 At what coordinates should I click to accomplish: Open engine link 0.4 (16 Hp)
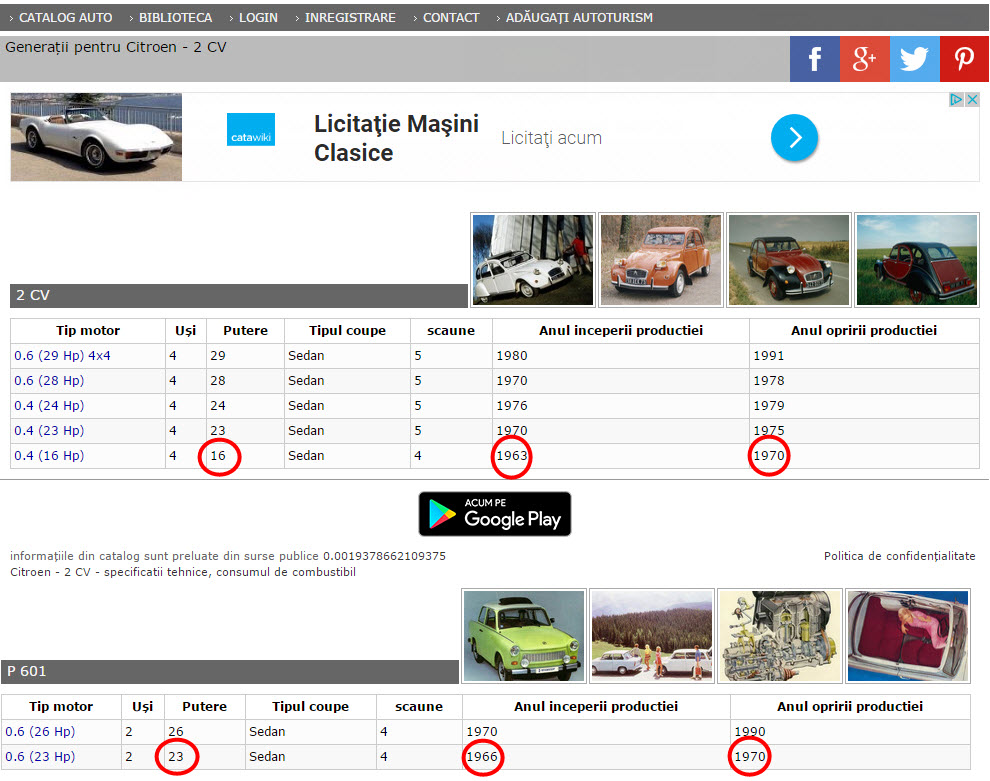click(x=49, y=455)
